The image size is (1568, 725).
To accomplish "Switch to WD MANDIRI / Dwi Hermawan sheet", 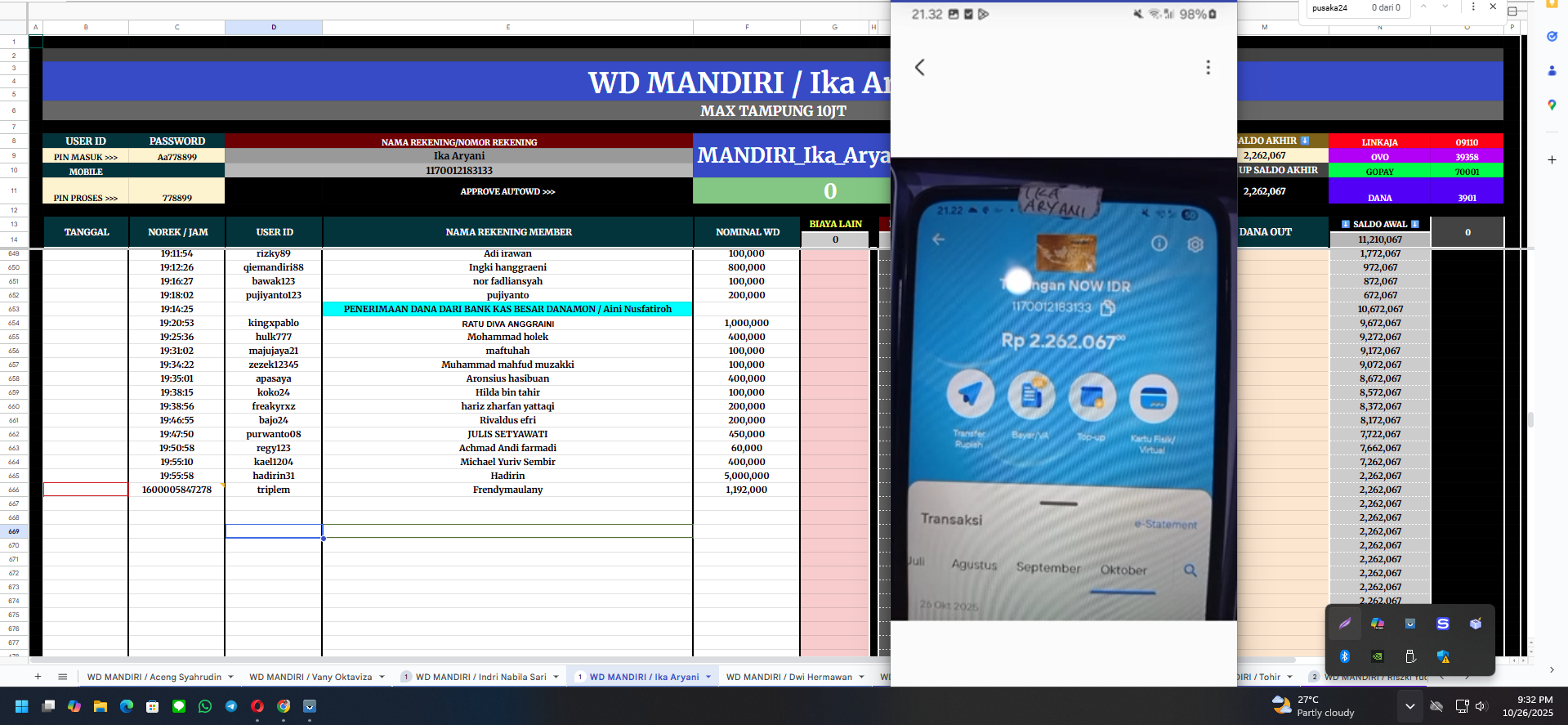I will 789,677.
